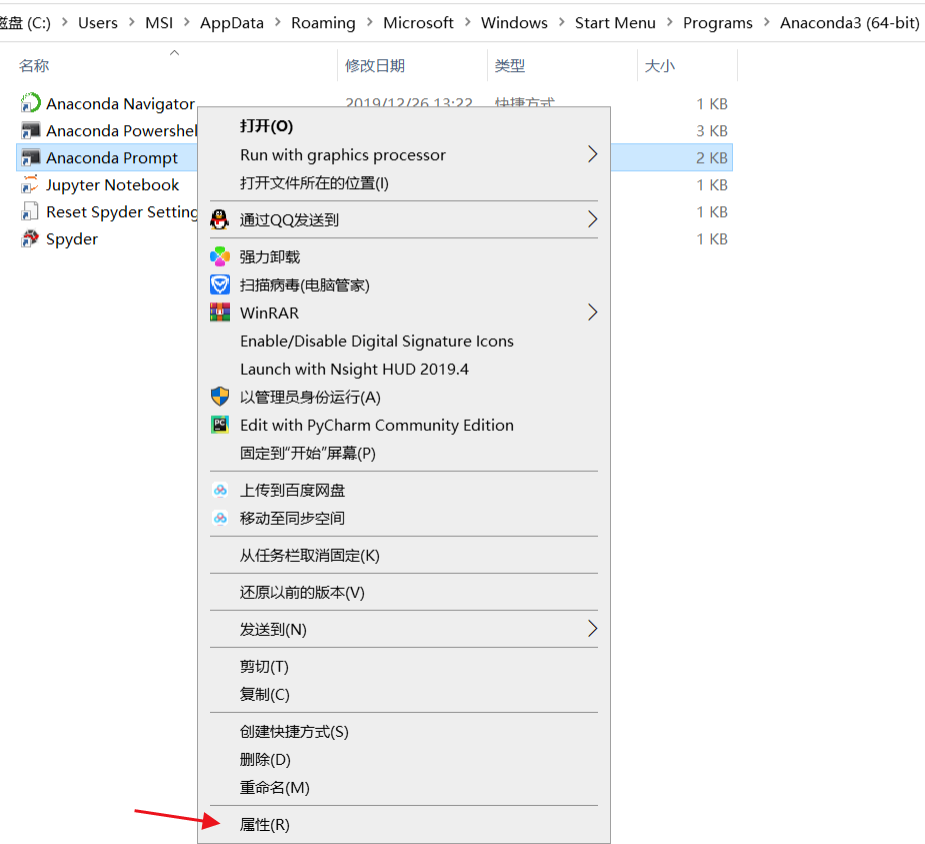Click the AppData breadcrumb segment
925x844 pixels.
coord(231,22)
